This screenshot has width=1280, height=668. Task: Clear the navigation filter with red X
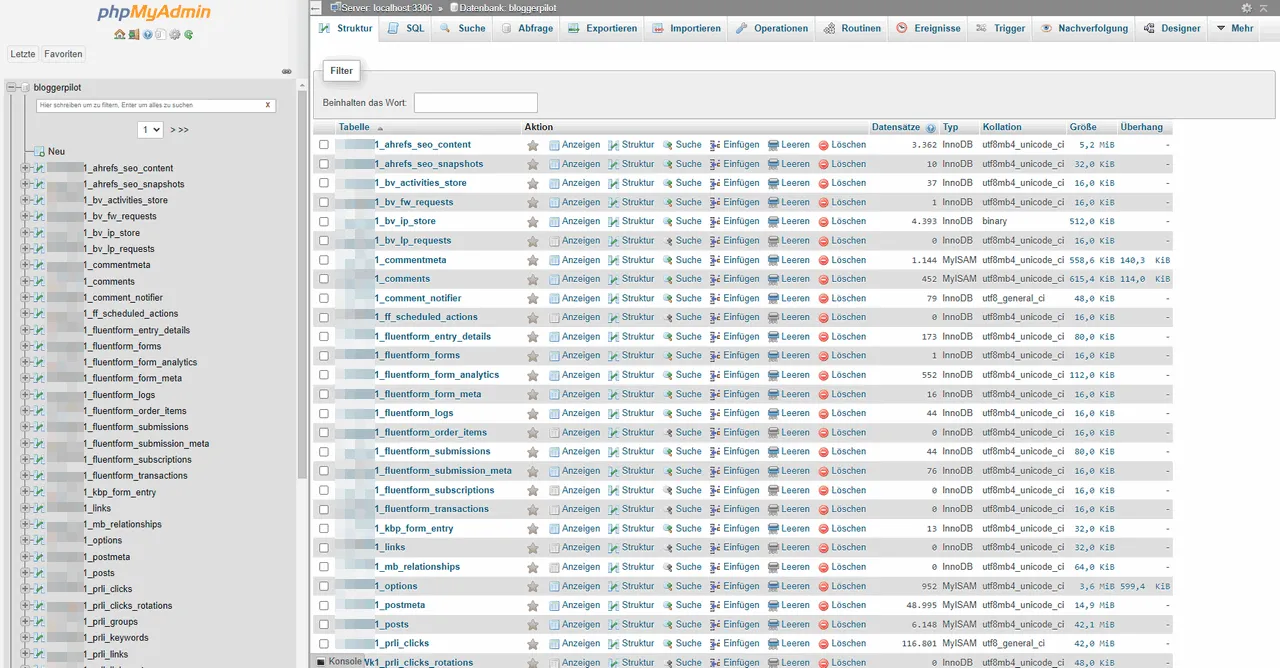(267, 105)
